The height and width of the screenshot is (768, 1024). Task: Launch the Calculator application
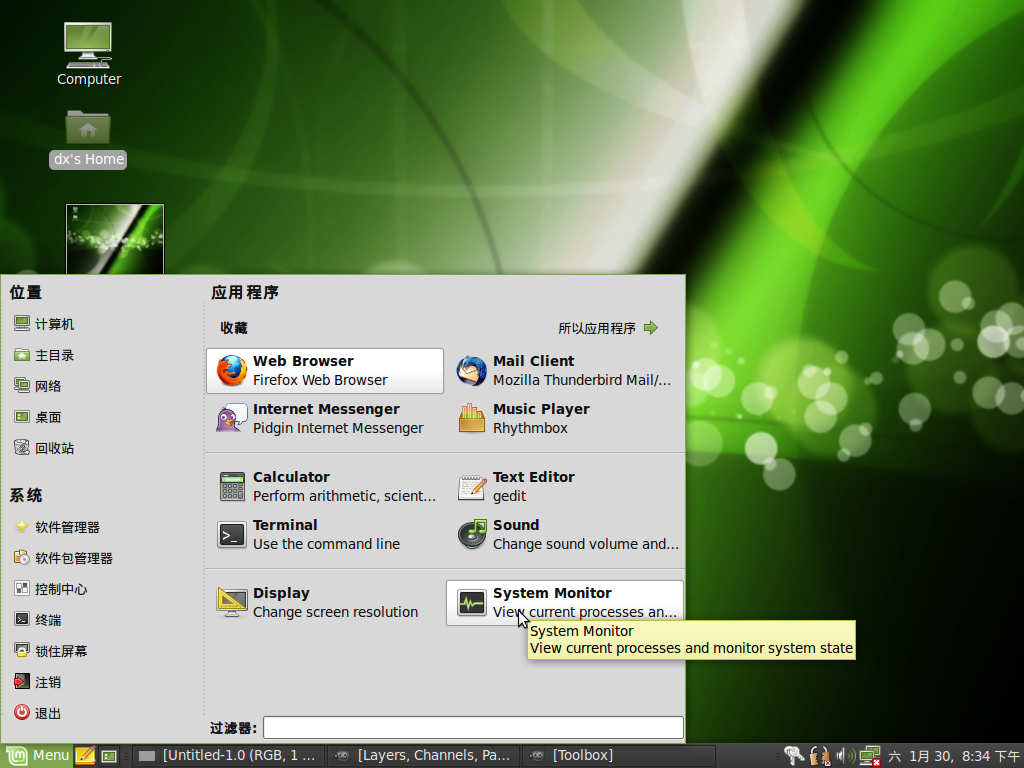coord(322,486)
